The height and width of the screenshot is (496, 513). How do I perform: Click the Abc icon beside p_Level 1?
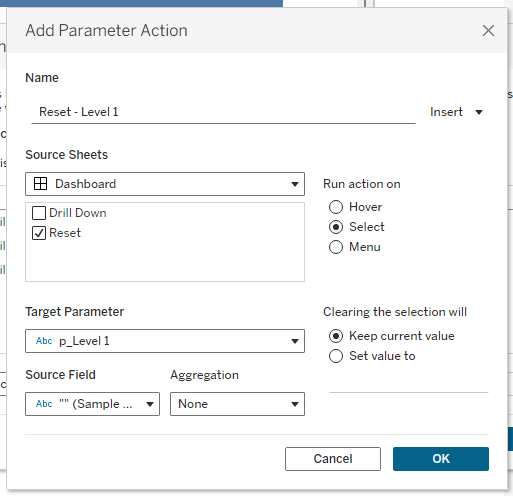coord(44,341)
